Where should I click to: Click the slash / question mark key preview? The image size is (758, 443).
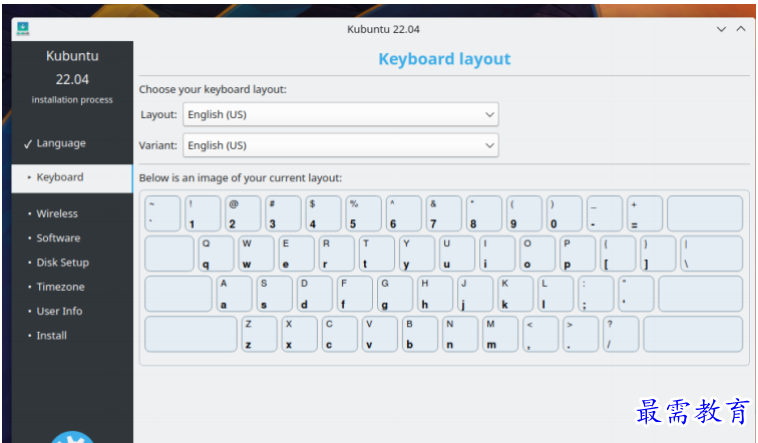pyautogui.click(x=620, y=334)
